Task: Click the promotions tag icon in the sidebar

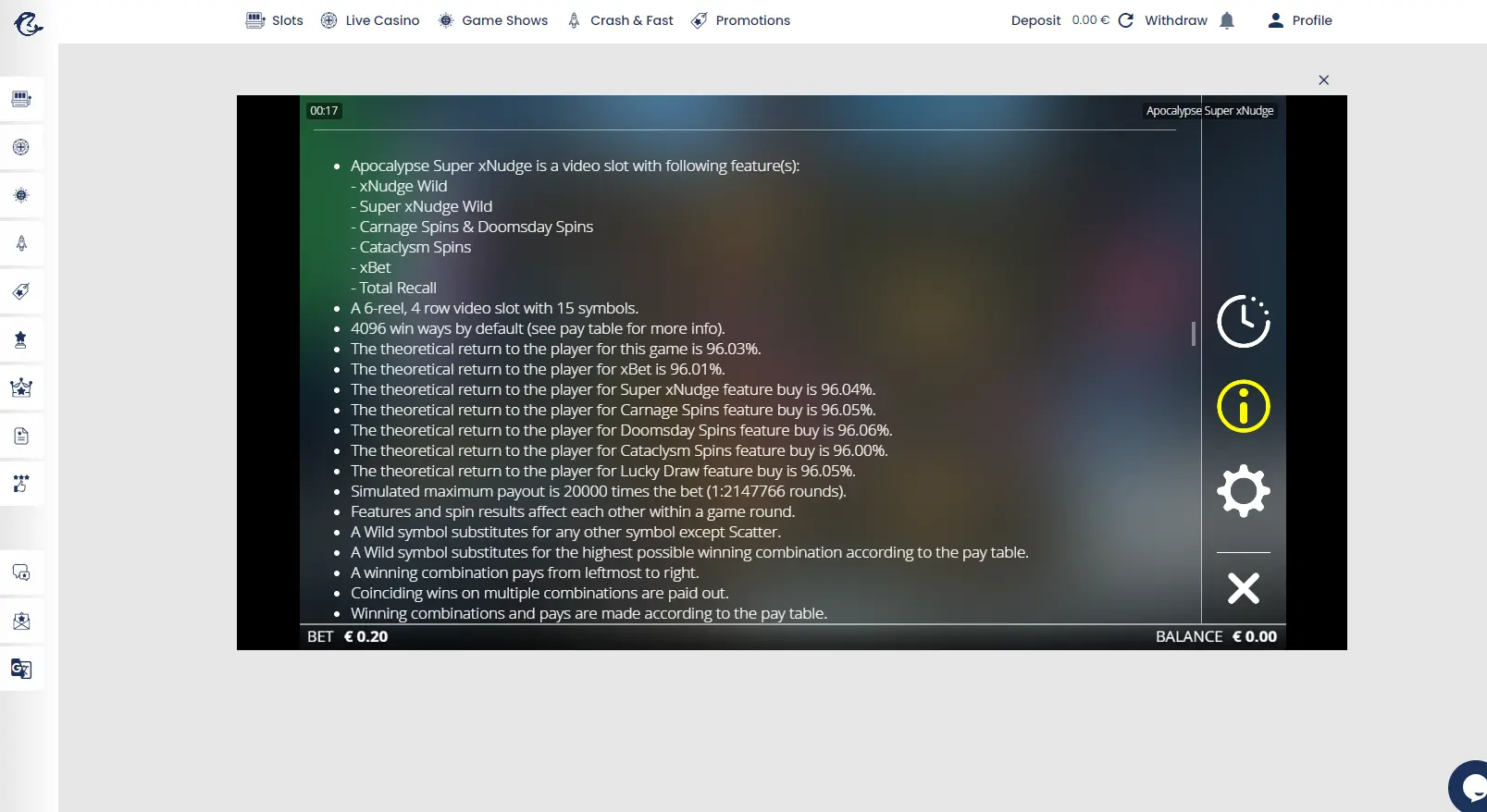Action: pos(21,291)
